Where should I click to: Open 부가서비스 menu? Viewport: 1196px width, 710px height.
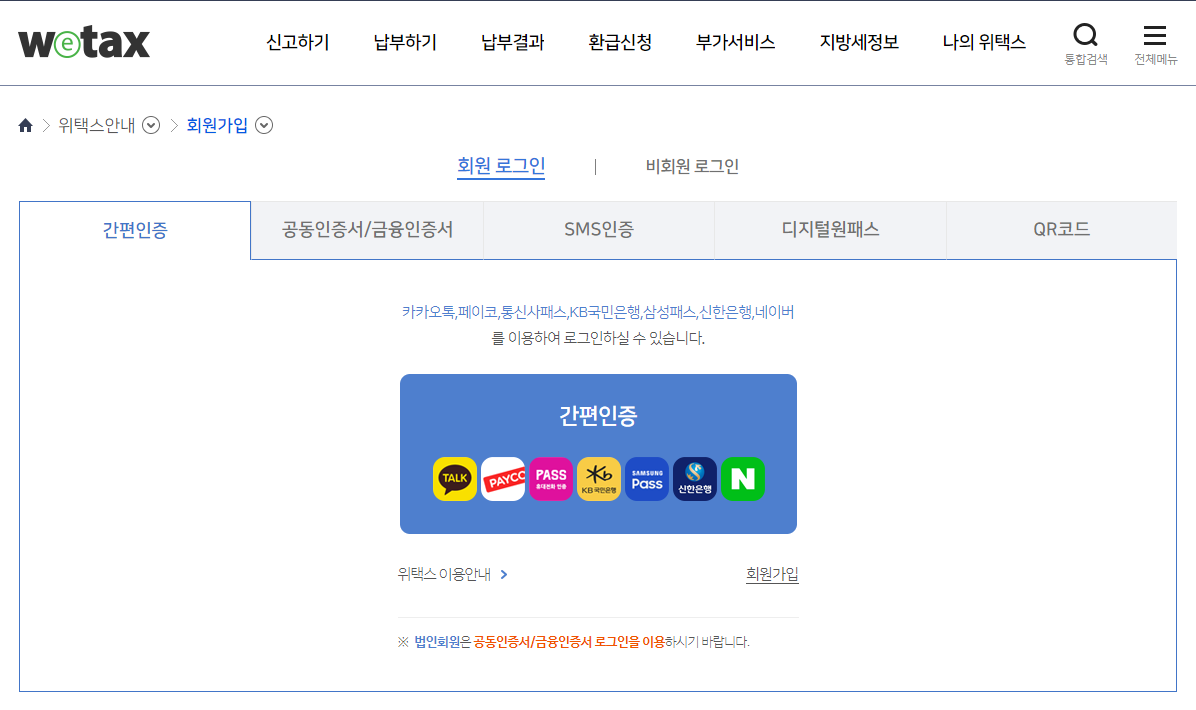(735, 43)
